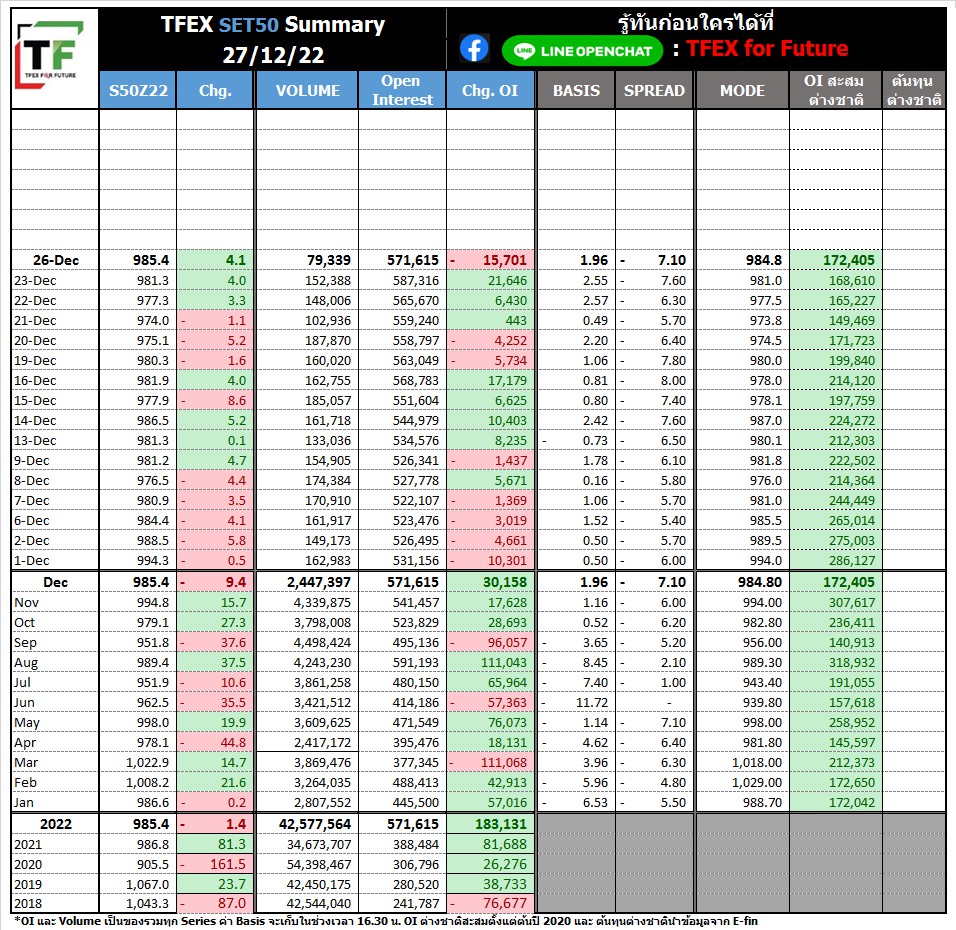Click Apr change value 44.8
The width and height of the screenshot is (956, 930).
(x=233, y=743)
